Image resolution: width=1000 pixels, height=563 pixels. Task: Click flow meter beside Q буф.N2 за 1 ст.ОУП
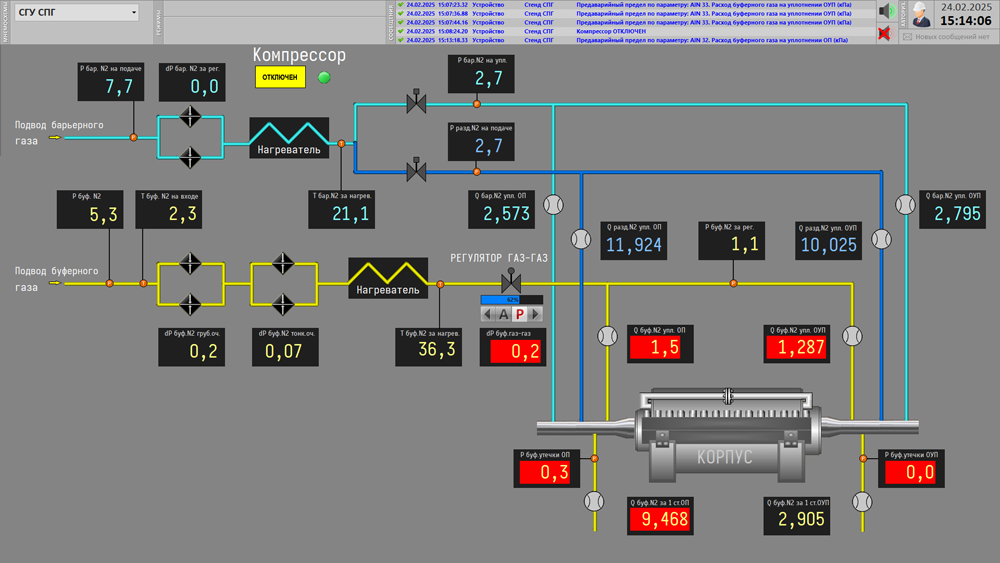coord(862,502)
